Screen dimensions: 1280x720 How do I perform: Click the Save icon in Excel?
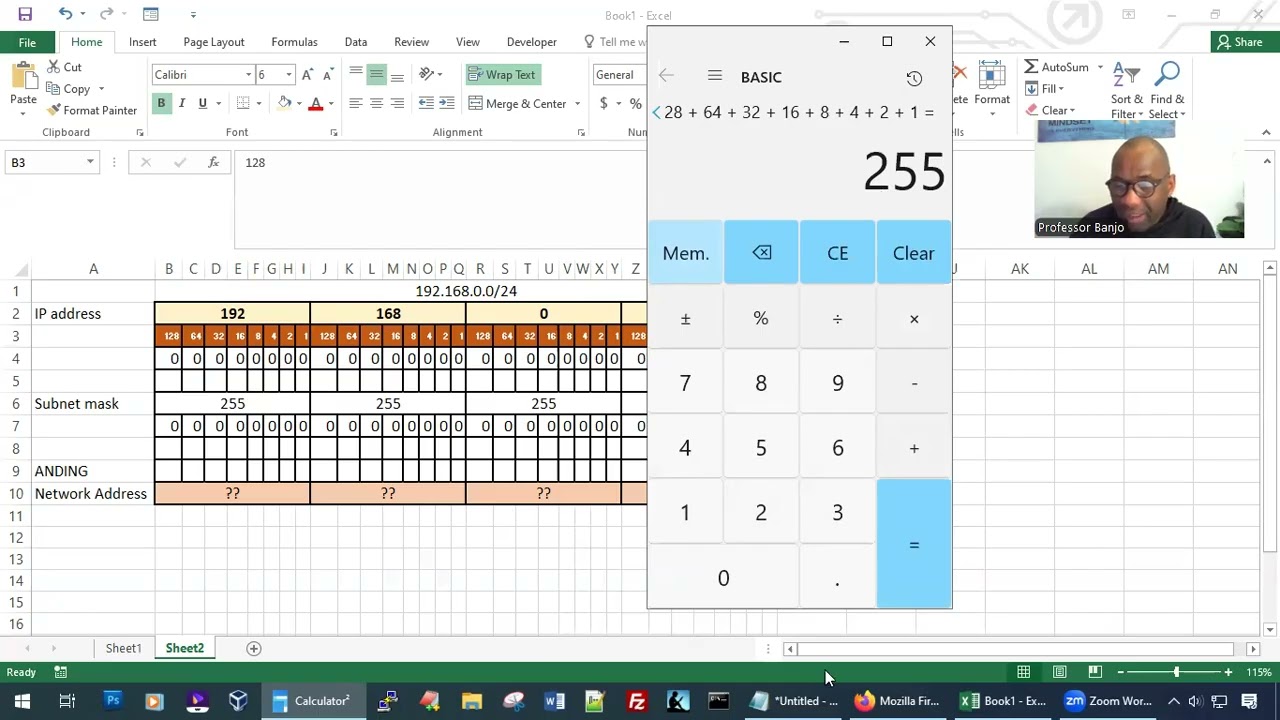coord(25,14)
